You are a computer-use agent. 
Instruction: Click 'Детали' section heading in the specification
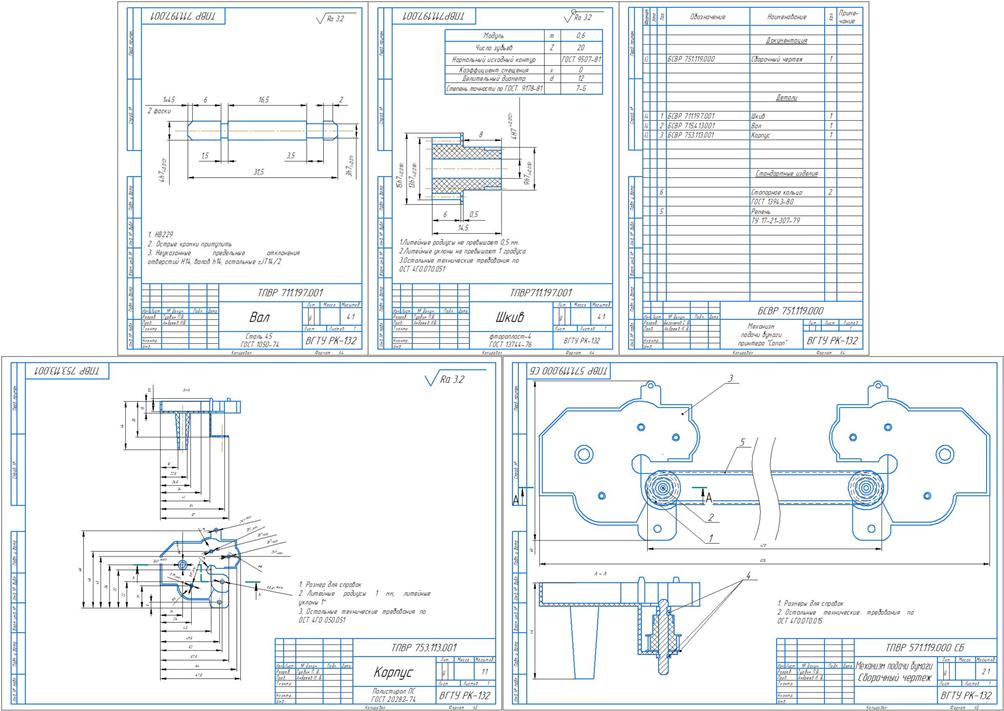[787, 98]
